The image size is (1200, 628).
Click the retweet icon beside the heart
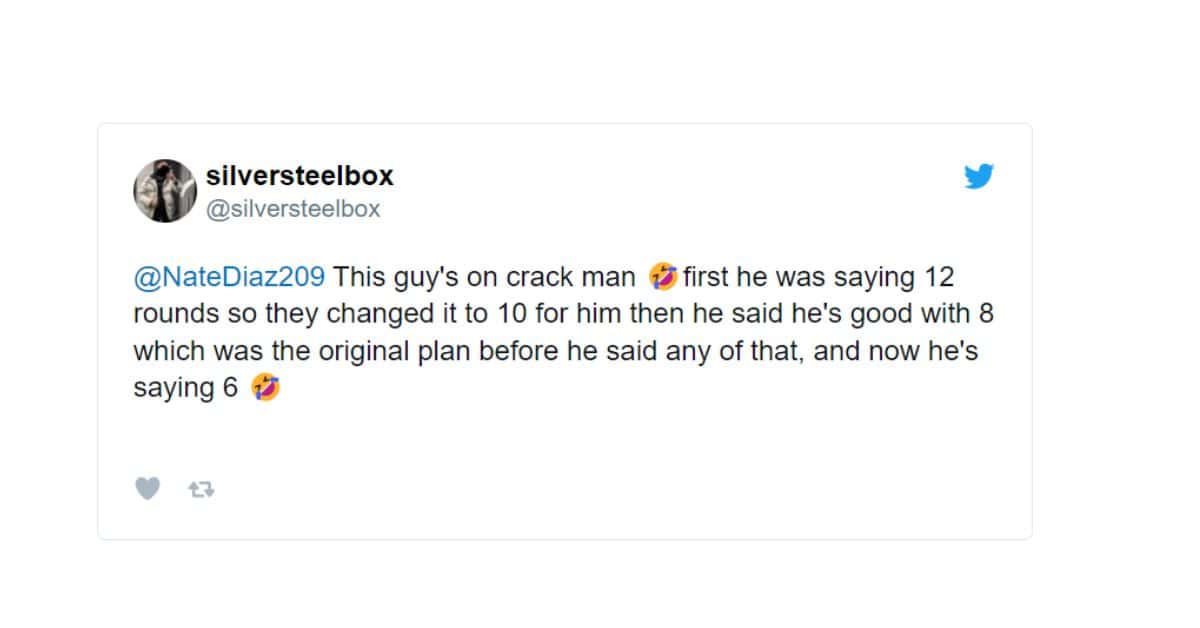point(200,488)
